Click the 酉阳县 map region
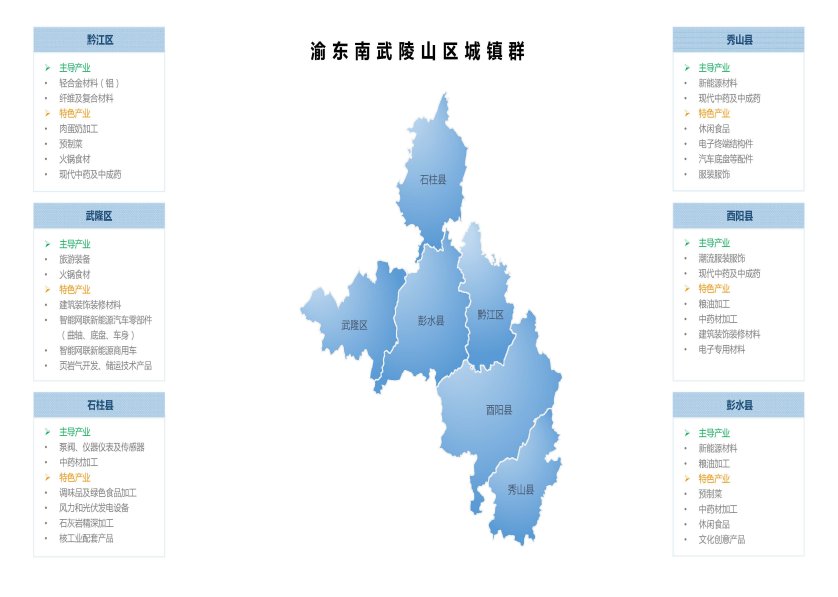The image size is (838, 597). coord(498,410)
